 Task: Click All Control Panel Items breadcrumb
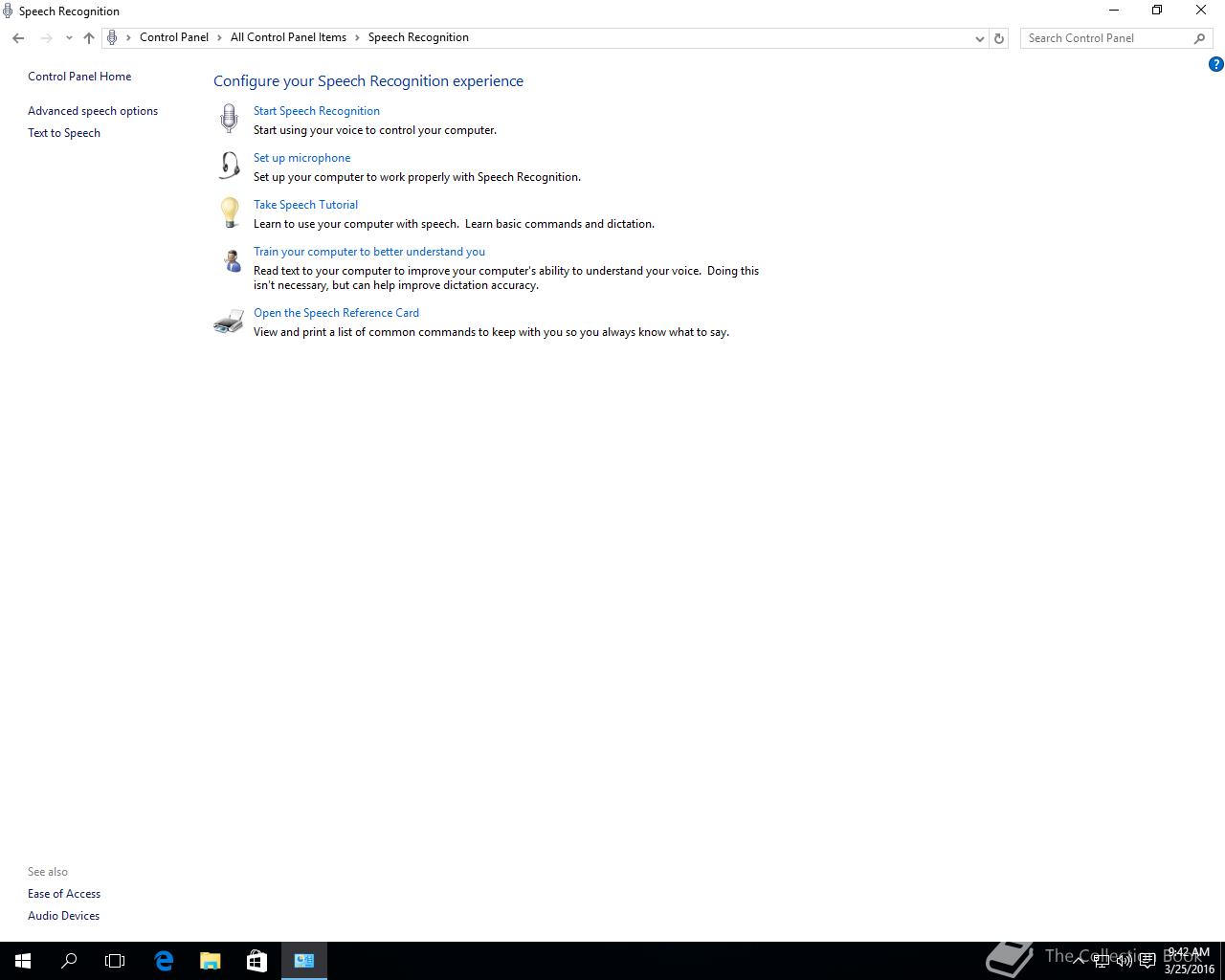click(x=288, y=37)
